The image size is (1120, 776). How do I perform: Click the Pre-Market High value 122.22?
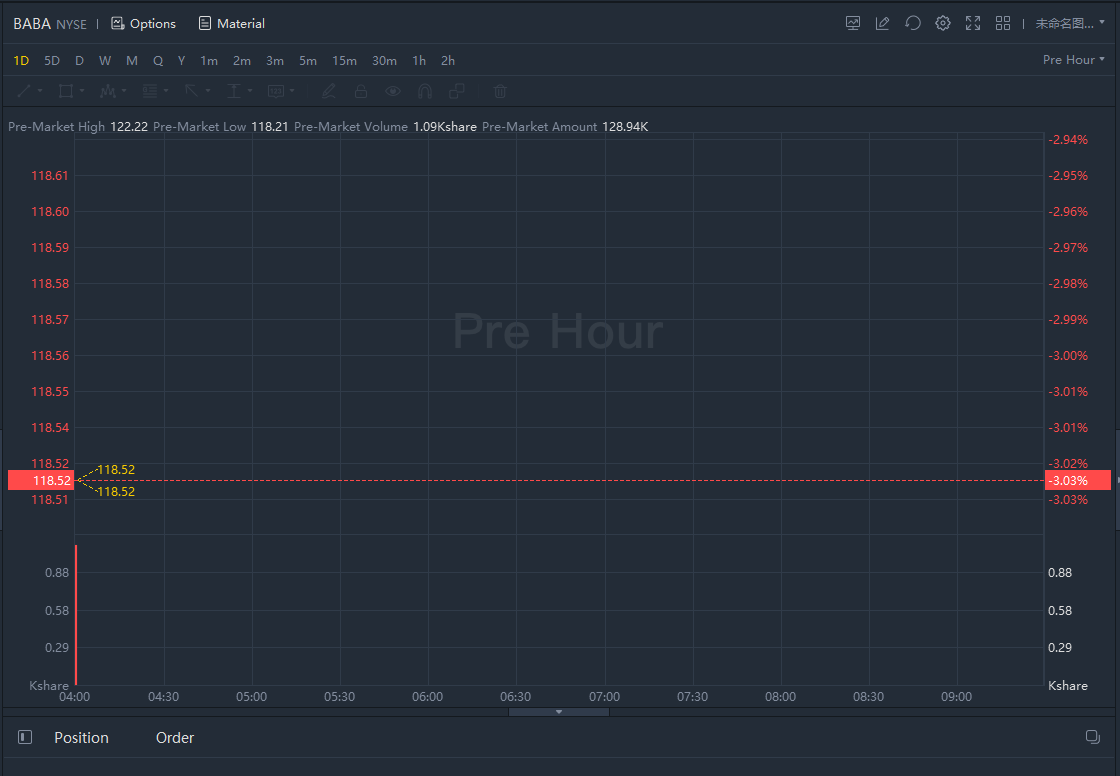tap(129, 126)
